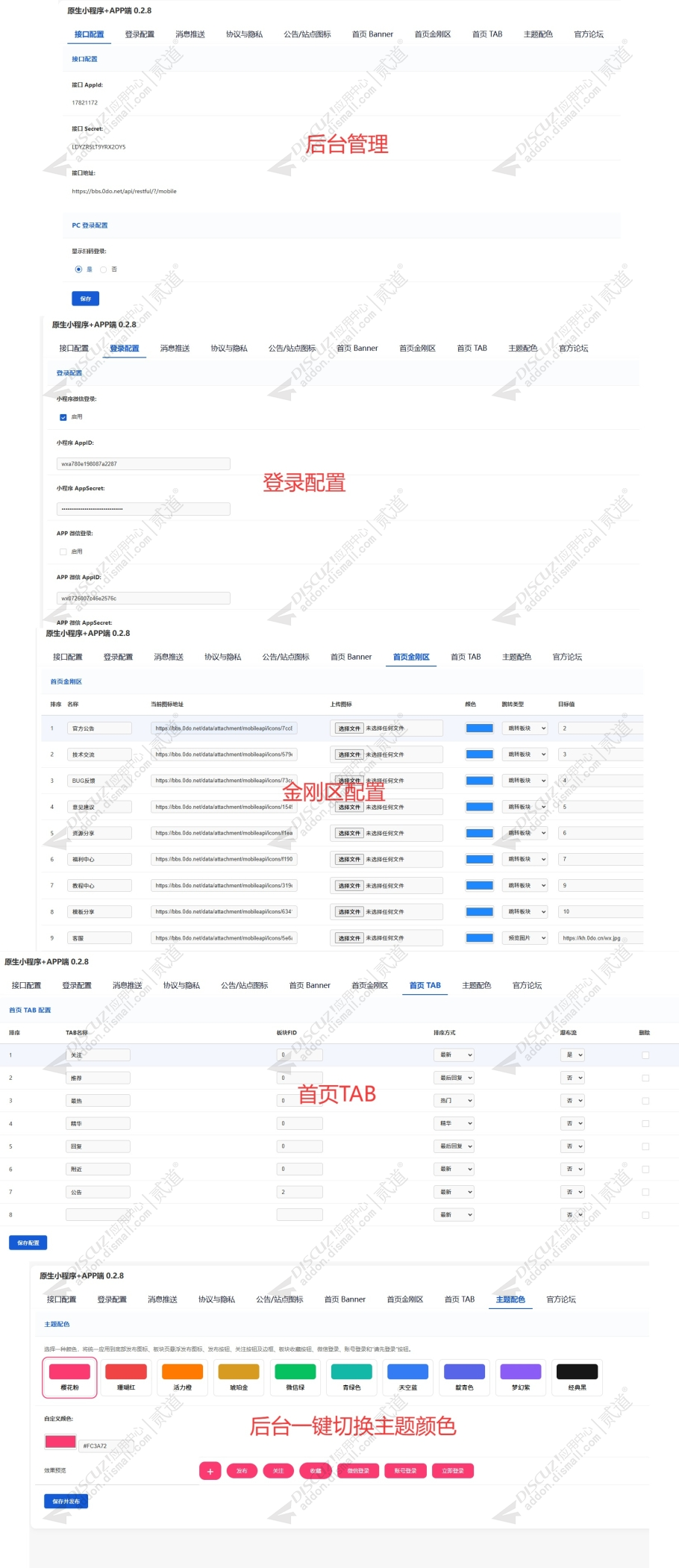Open 官方论坛 tab in 主题配色 panel
Viewport: 679px width, 1568px height.
pyautogui.click(x=561, y=1299)
